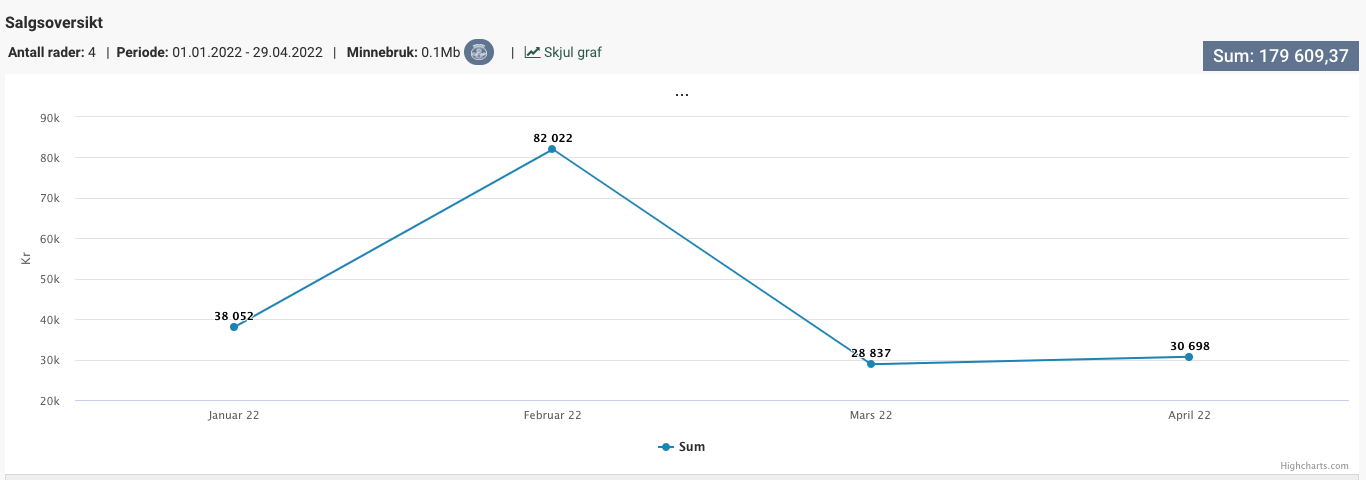Click the April 22 axis label

(x=1190, y=415)
